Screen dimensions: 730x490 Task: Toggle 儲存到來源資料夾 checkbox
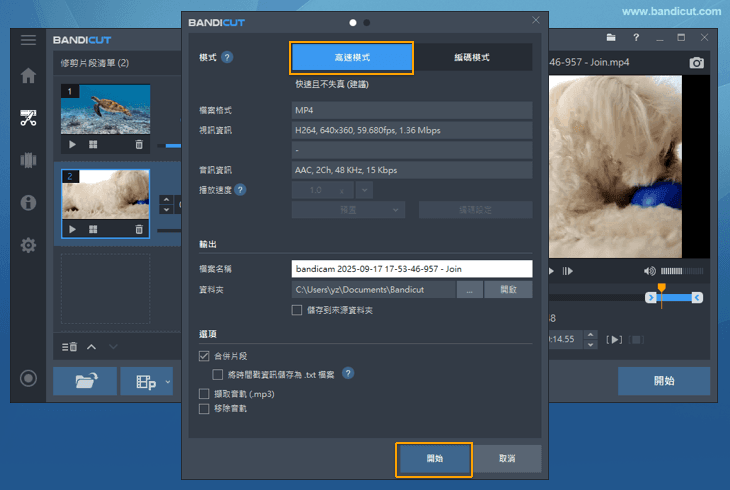(x=297, y=310)
